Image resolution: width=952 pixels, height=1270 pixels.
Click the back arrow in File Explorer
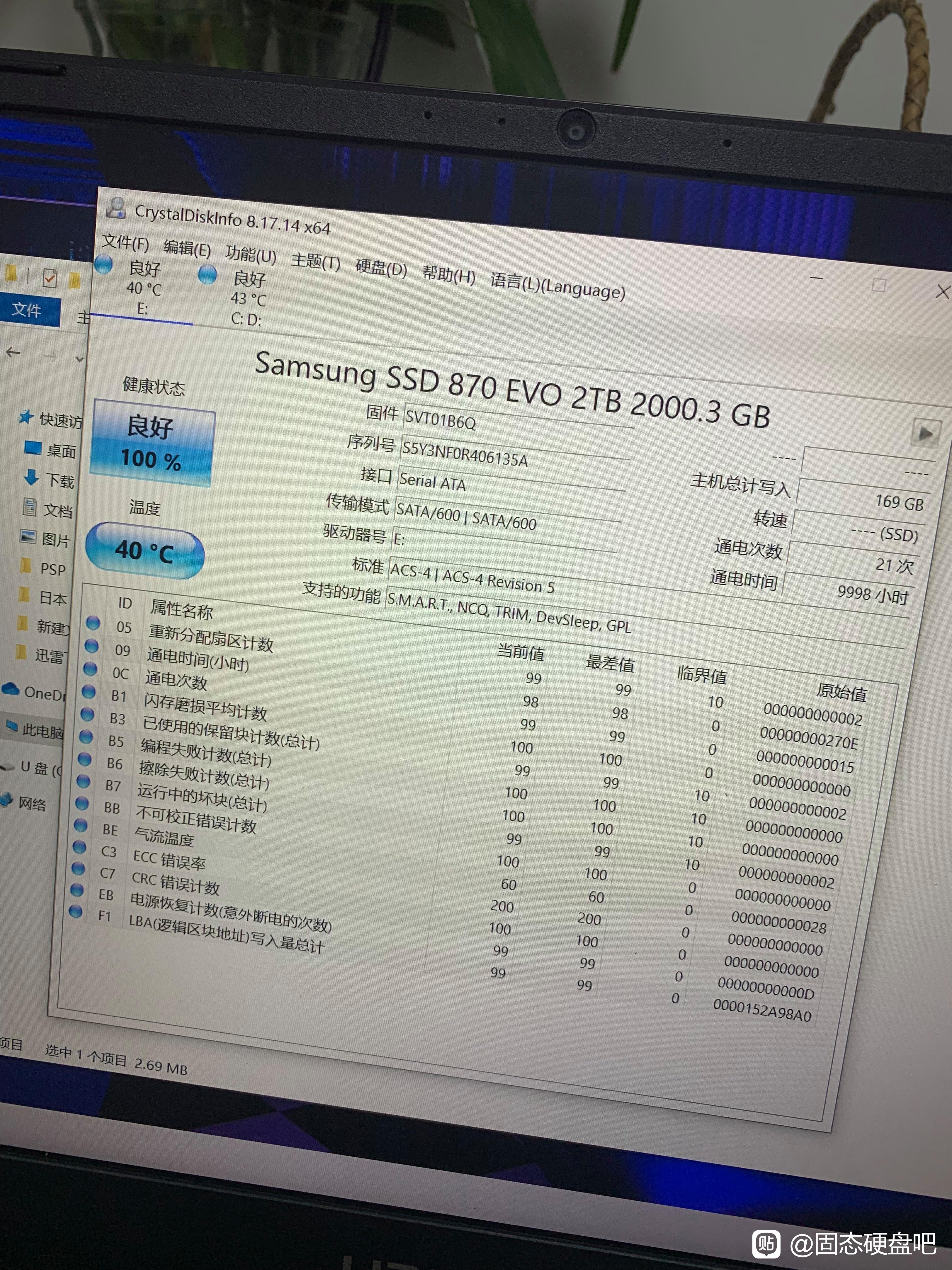click(x=13, y=352)
